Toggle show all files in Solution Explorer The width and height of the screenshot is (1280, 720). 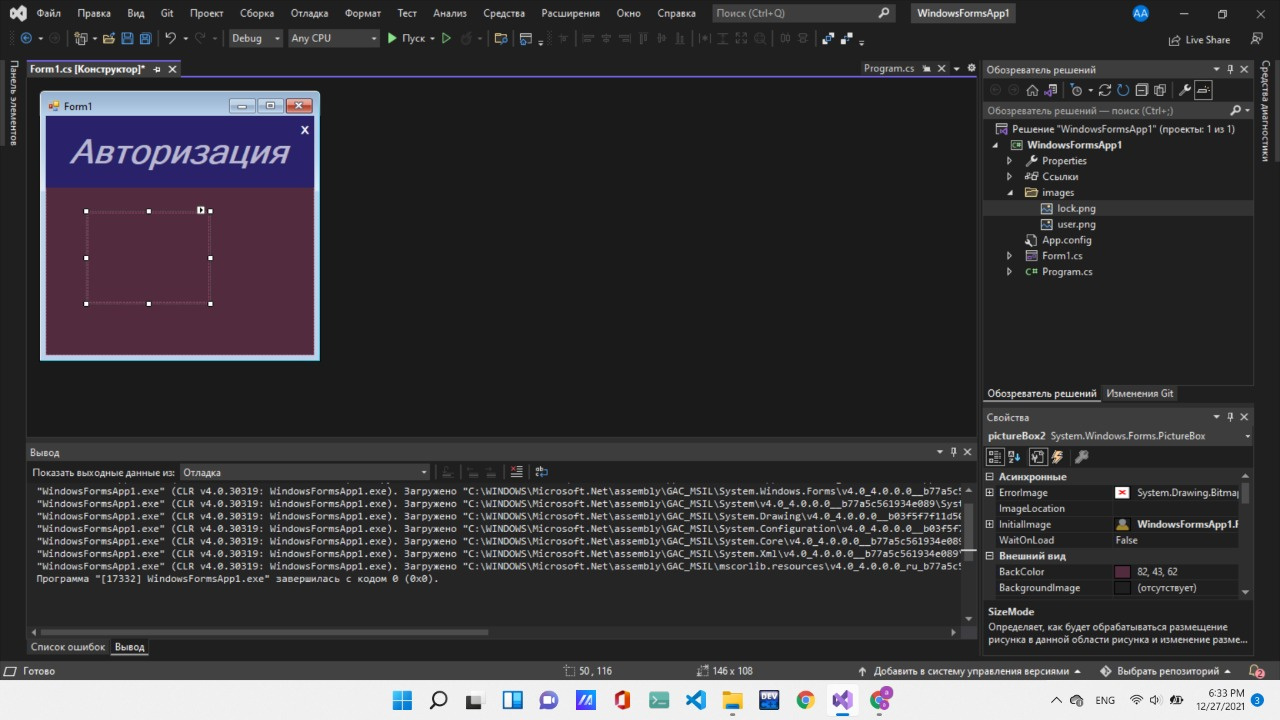(1159, 90)
